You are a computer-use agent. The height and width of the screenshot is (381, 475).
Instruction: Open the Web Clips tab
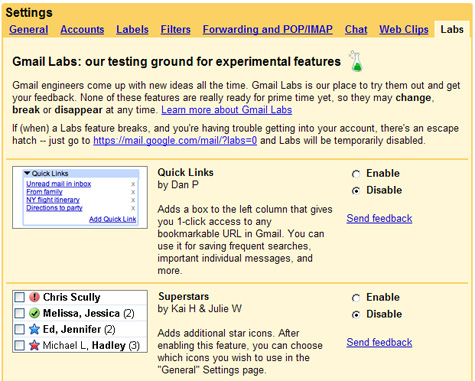(x=404, y=30)
